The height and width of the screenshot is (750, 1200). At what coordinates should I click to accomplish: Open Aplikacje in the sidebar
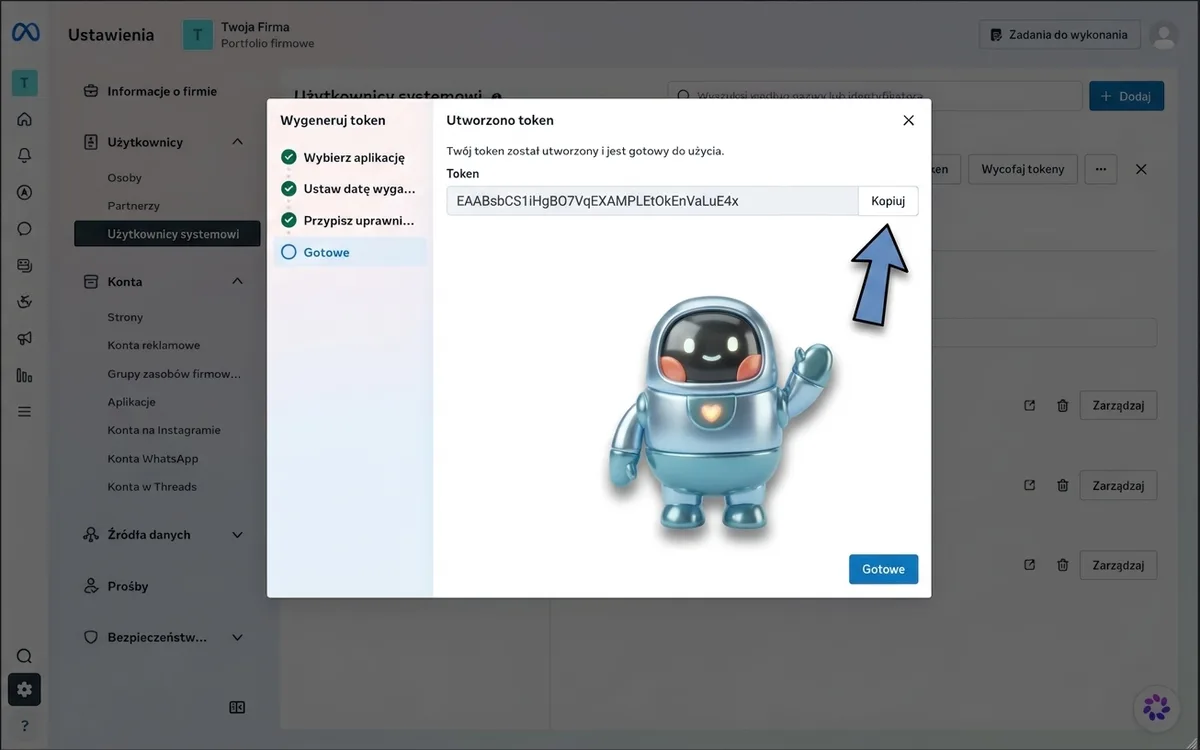click(132, 402)
